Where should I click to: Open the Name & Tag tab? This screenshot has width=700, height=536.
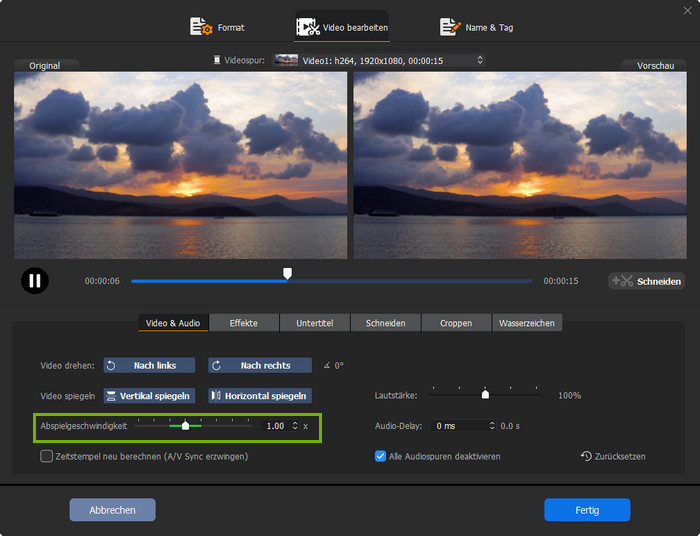coord(476,27)
